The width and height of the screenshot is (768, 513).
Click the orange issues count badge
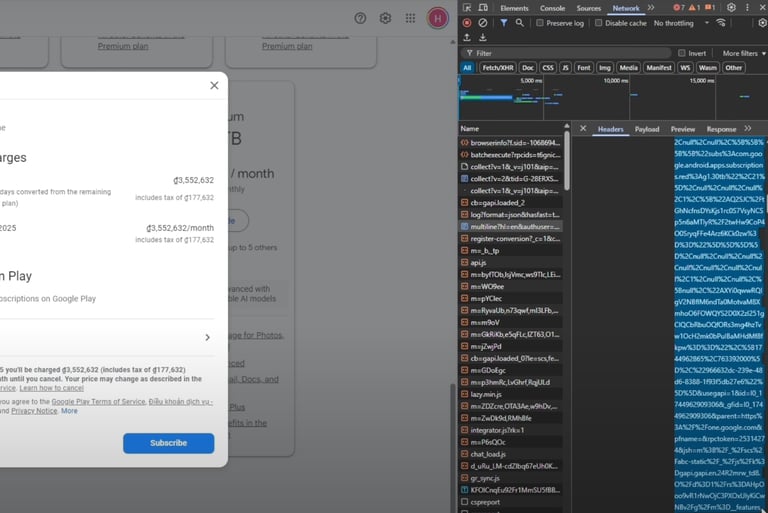click(710, 8)
